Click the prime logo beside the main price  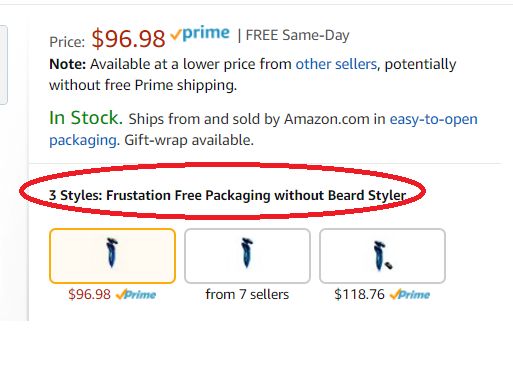coord(200,34)
